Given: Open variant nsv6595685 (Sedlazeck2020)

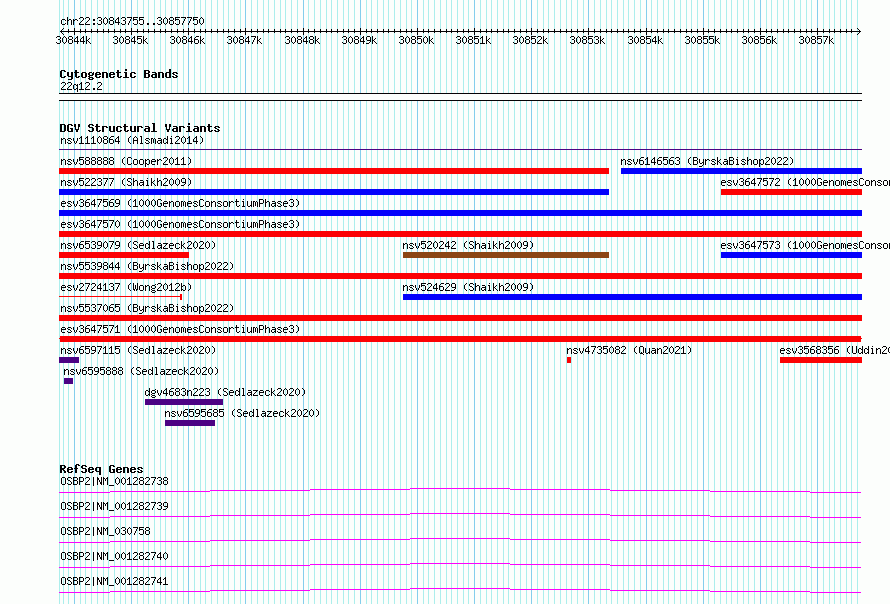Looking at the screenshot, I should tap(242, 413).
